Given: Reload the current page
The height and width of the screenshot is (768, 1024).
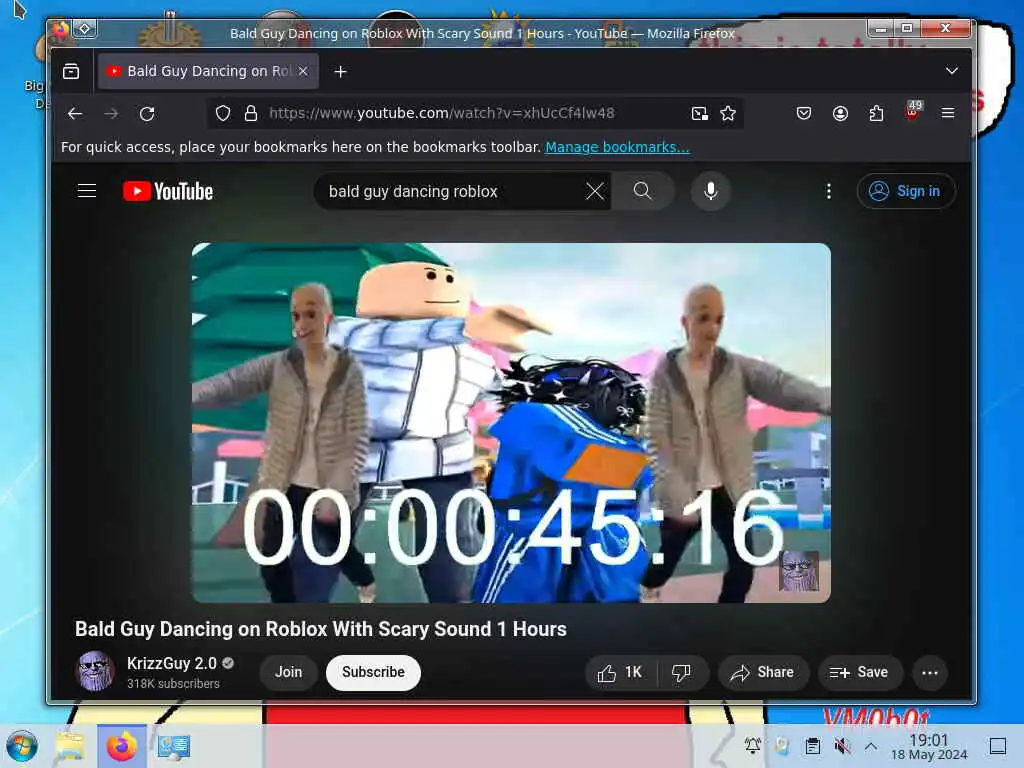Looking at the screenshot, I should [147, 114].
